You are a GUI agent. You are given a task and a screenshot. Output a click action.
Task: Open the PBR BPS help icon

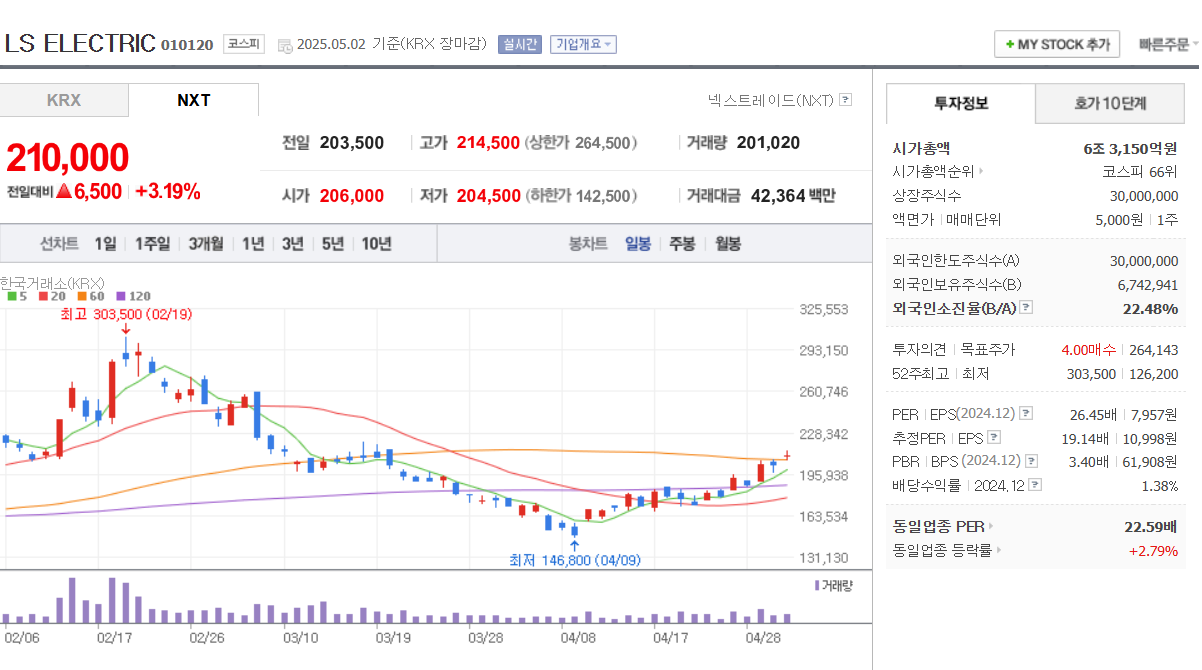tap(1029, 461)
